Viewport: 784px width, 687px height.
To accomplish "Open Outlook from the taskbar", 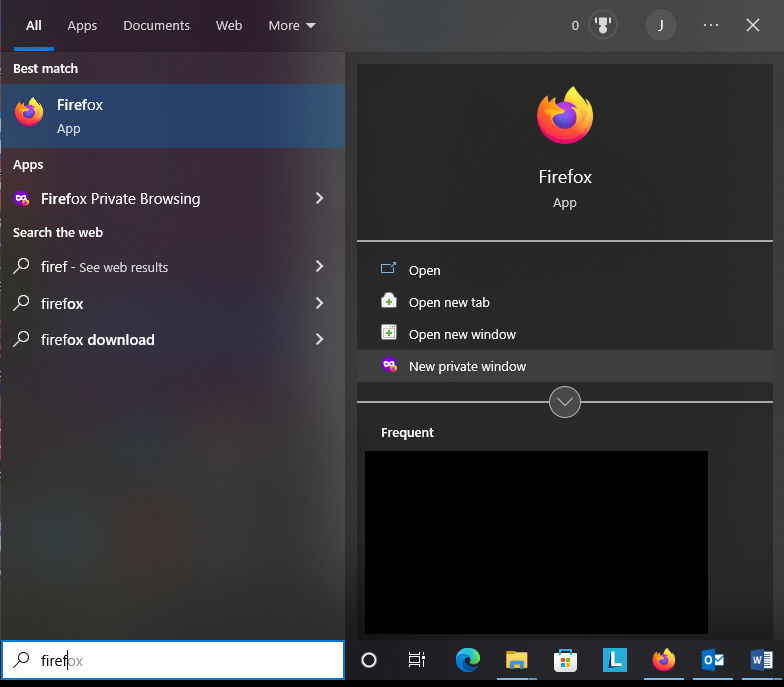I will click(x=712, y=660).
